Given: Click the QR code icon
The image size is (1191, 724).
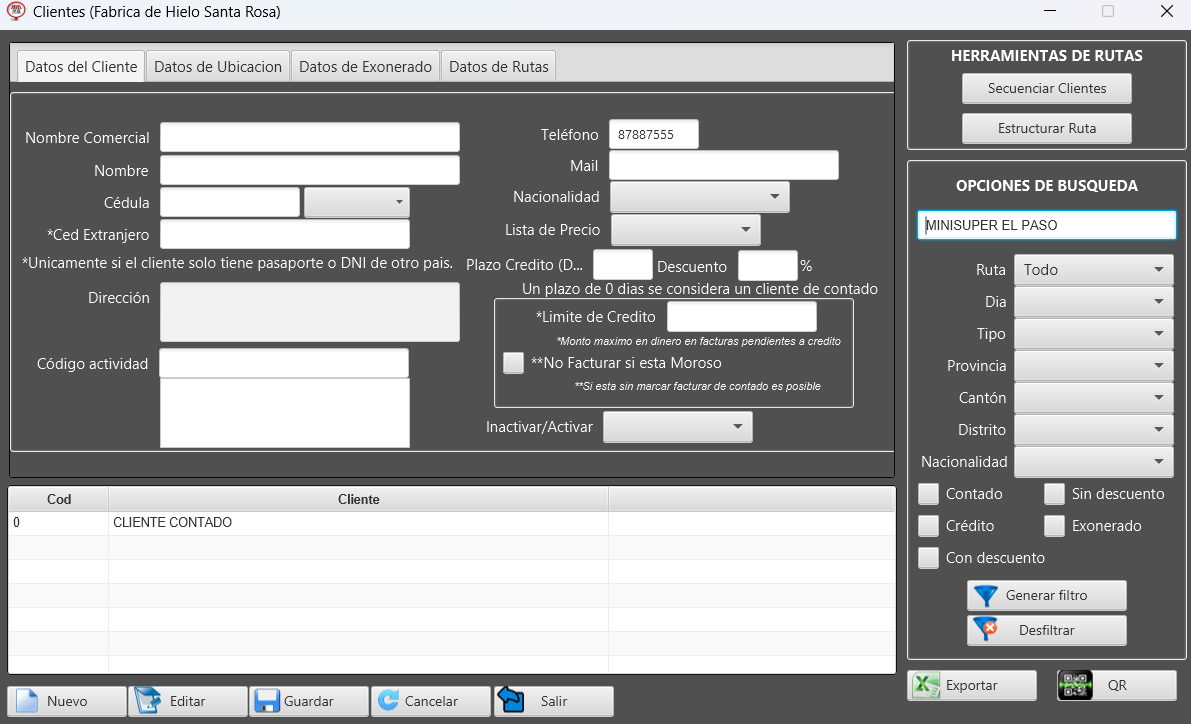Looking at the screenshot, I should pyautogui.click(x=1076, y=685).
